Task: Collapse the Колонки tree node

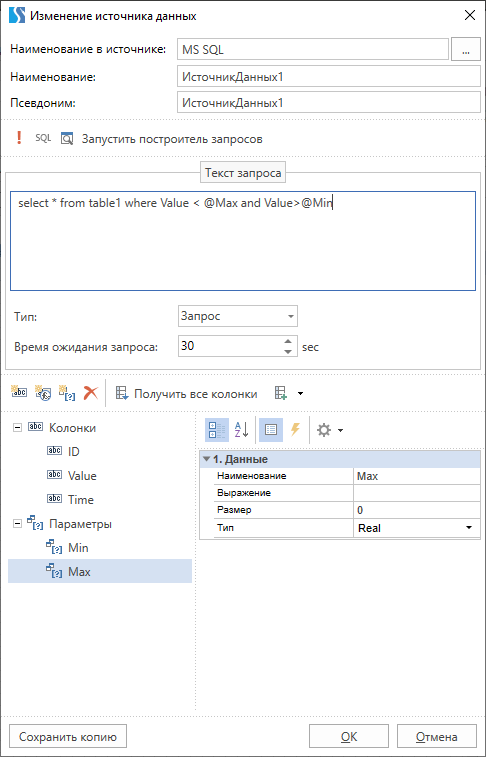Action: [x=18, y=427]
